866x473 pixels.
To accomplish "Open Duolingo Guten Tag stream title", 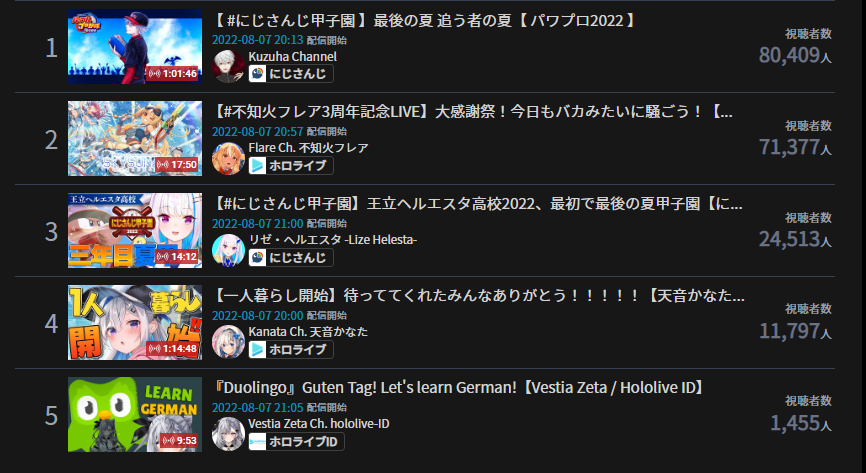I will [x=460, y=387].
